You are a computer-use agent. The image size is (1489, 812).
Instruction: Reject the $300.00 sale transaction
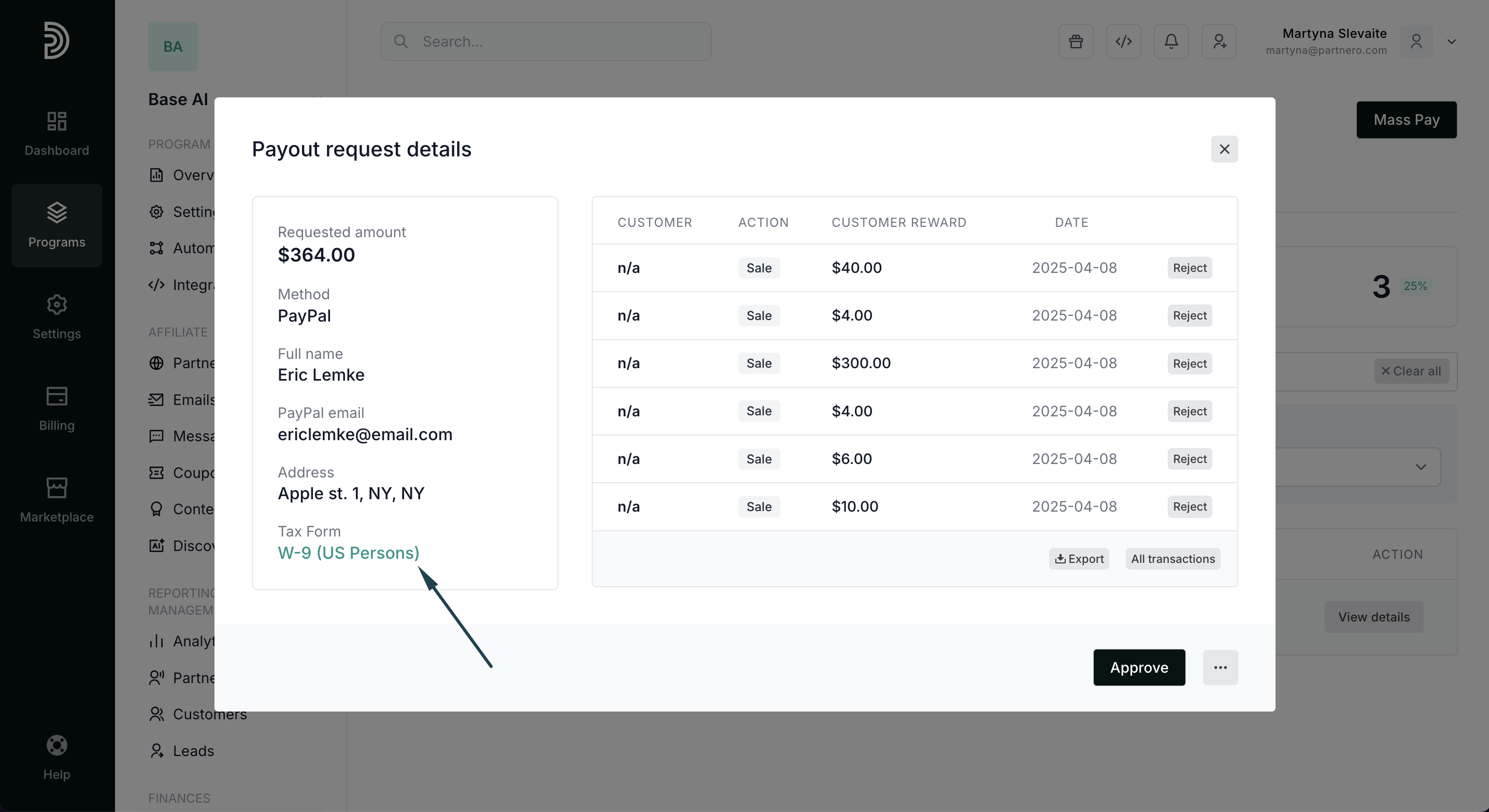point(1189,364)
